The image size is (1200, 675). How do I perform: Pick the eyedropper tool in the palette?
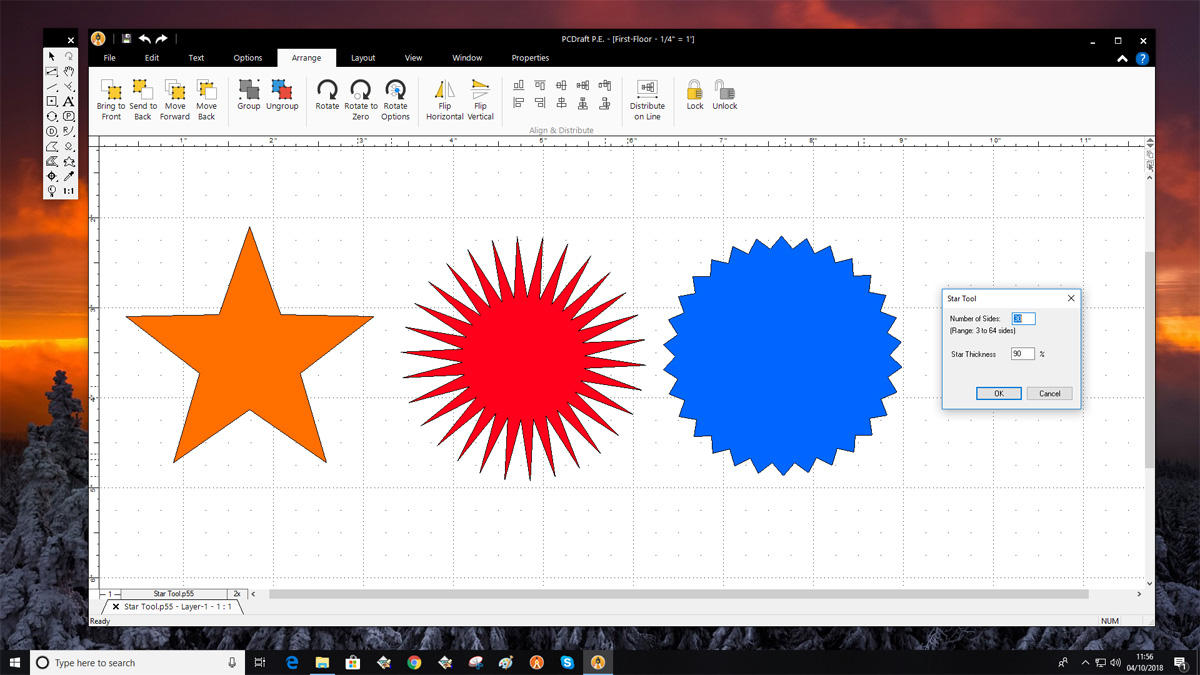(x=69, y=176)
